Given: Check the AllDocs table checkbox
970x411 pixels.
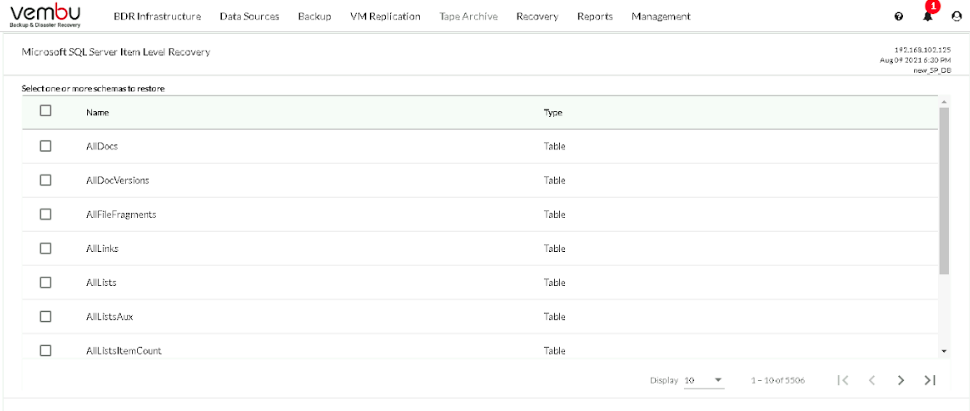Looking at the screenshot, I should pyautogui.click(x=45, y=146).
